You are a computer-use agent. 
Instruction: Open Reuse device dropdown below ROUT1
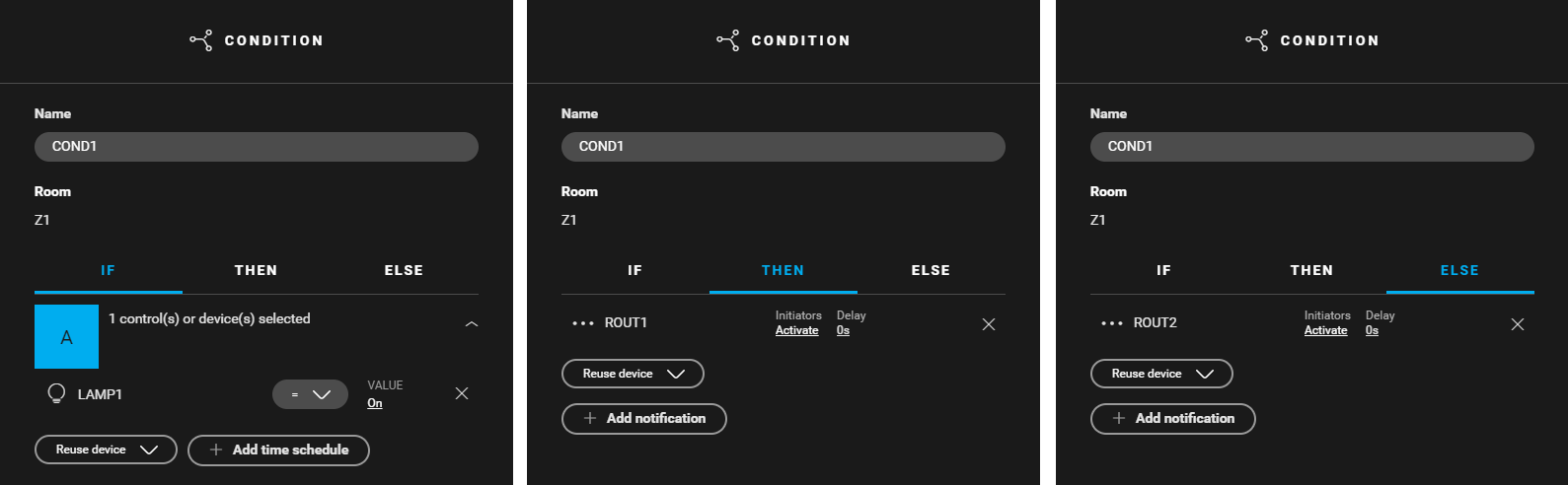pos(633,374)
